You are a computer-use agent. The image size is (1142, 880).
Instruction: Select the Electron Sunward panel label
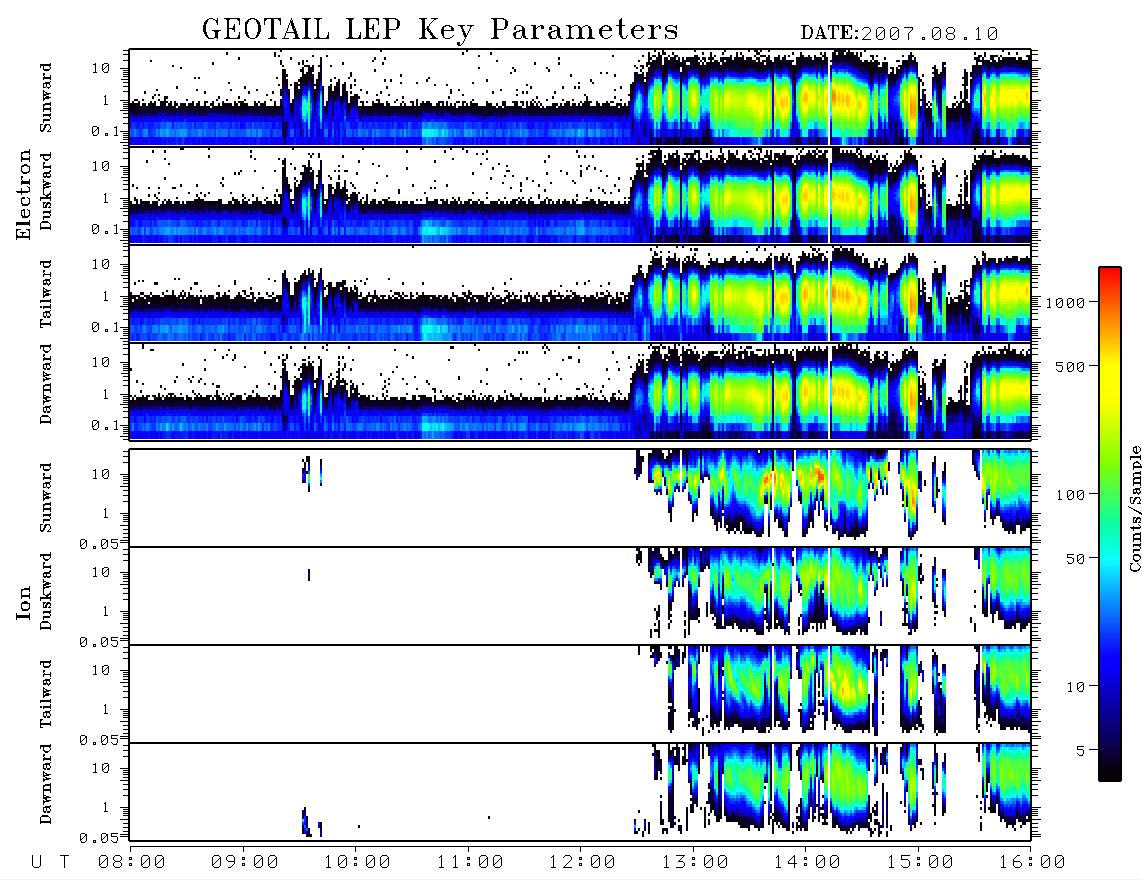pos(46,98)
